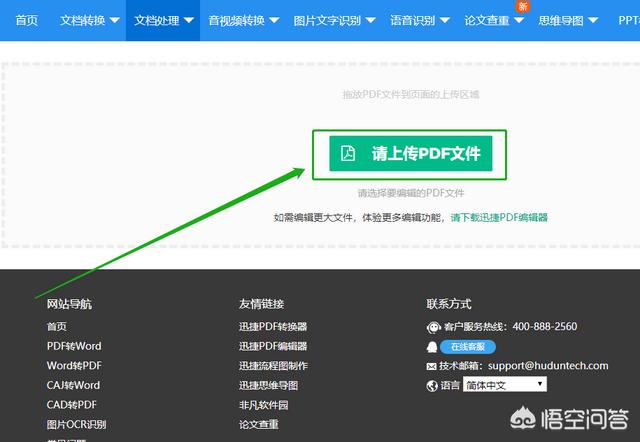Open the 音视频转换 menu

coord(237,20)
